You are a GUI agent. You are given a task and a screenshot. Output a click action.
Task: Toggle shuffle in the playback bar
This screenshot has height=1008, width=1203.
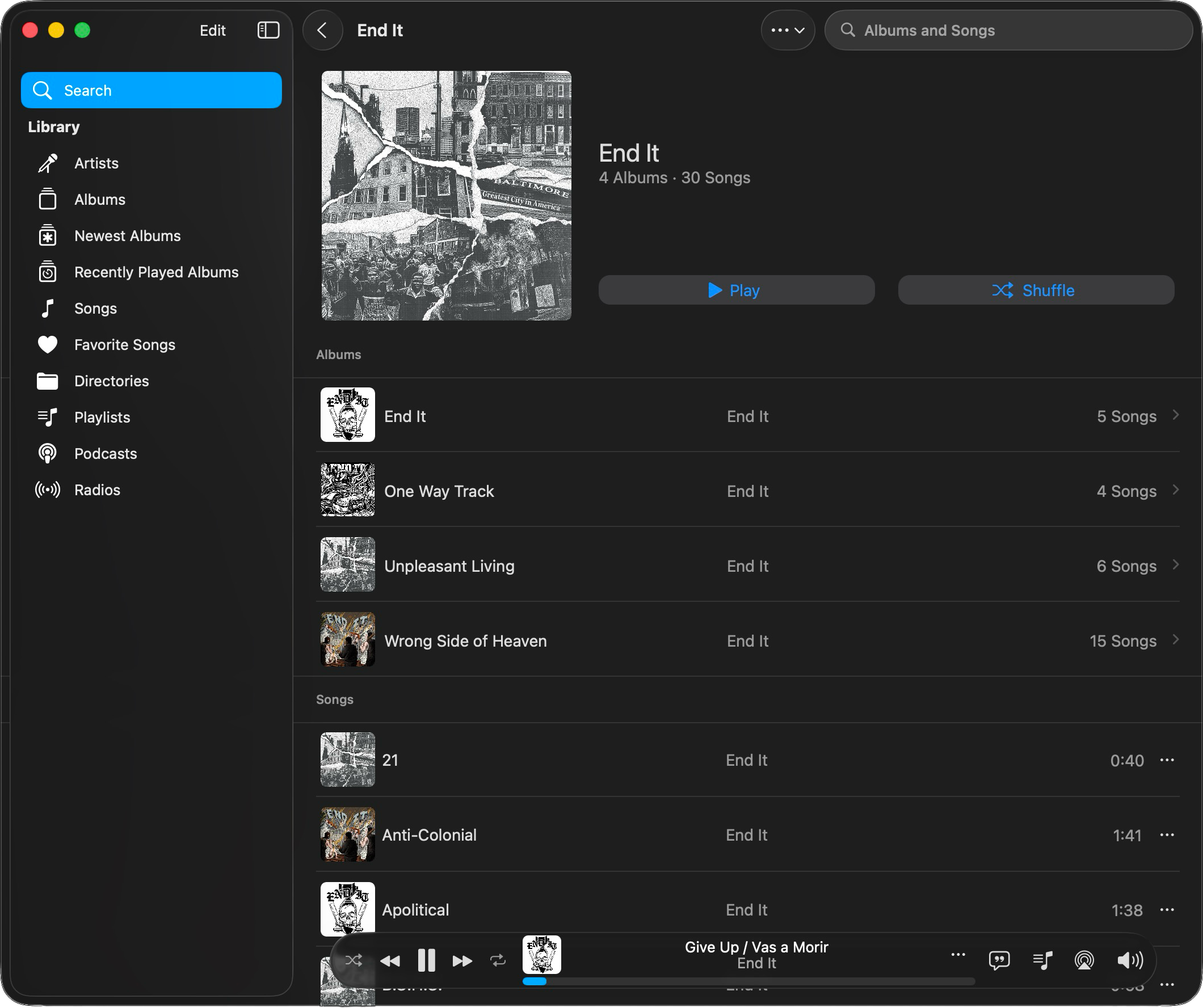354,960
